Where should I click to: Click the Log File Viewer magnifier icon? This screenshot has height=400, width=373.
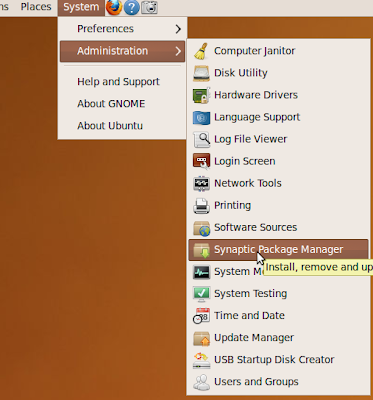(x=201, y=139)
